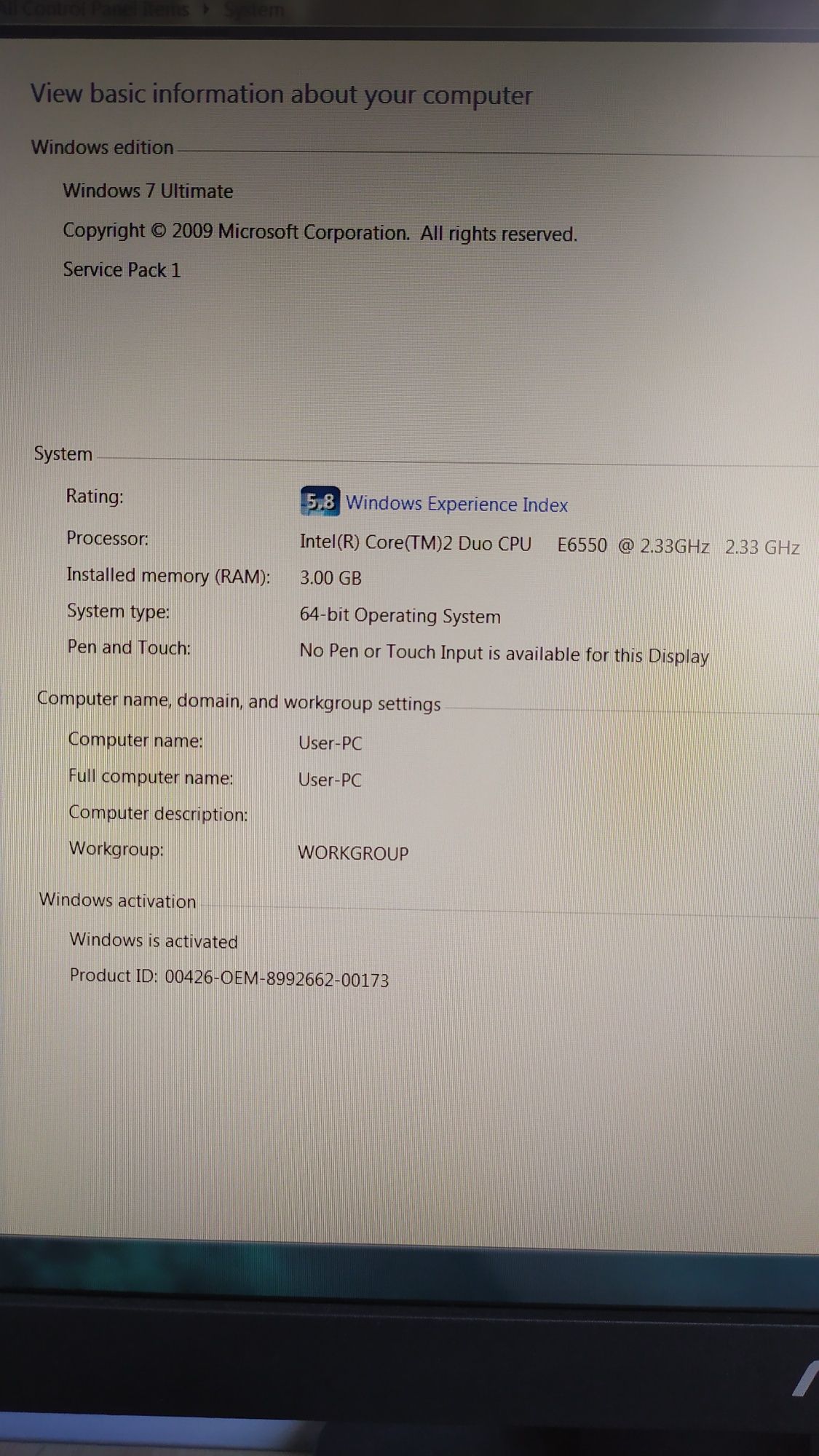Click the 'Windows is activated' status text
The width and height of the screenshot is (819, 1456).
click(x=154, y=941)
